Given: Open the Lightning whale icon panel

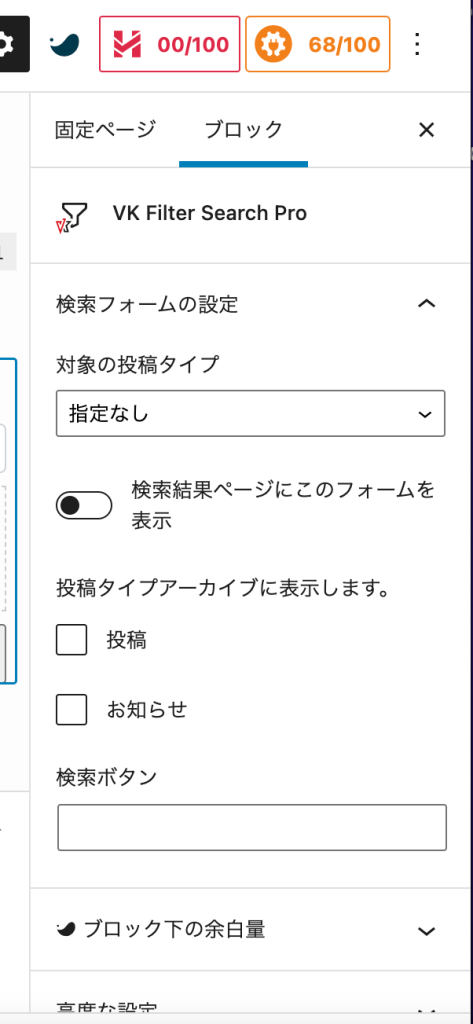Looking at the screenshot, I should [x=65, y=44].
